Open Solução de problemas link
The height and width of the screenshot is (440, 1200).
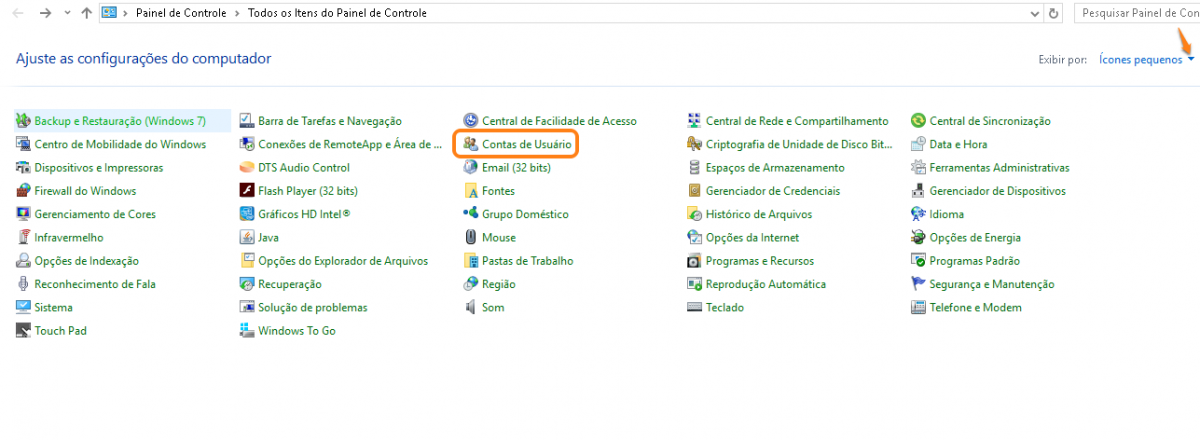point(313,308)
